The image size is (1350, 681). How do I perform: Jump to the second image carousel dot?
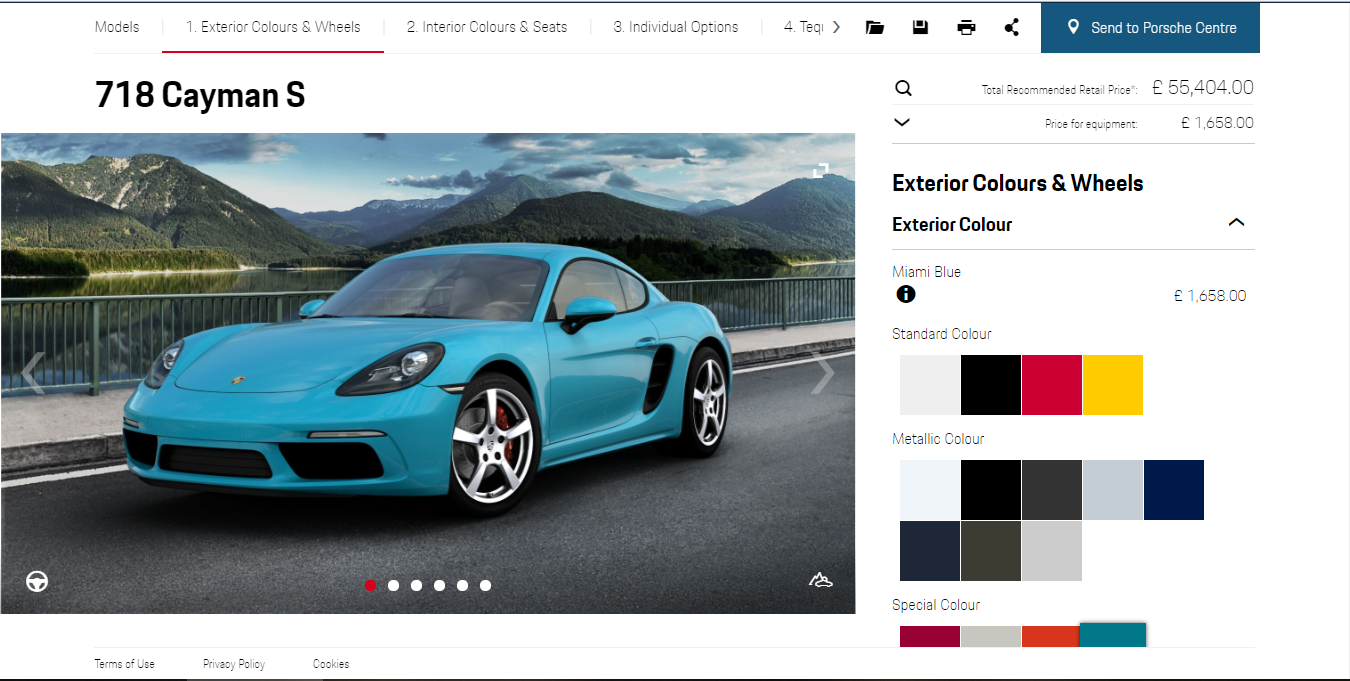point(394,586)
